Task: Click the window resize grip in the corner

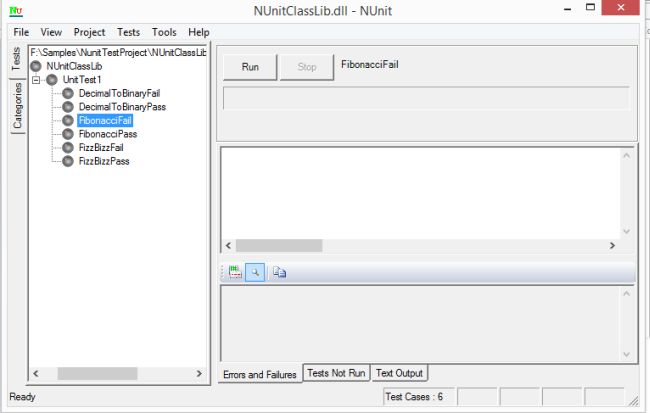Action: point(633,401)
